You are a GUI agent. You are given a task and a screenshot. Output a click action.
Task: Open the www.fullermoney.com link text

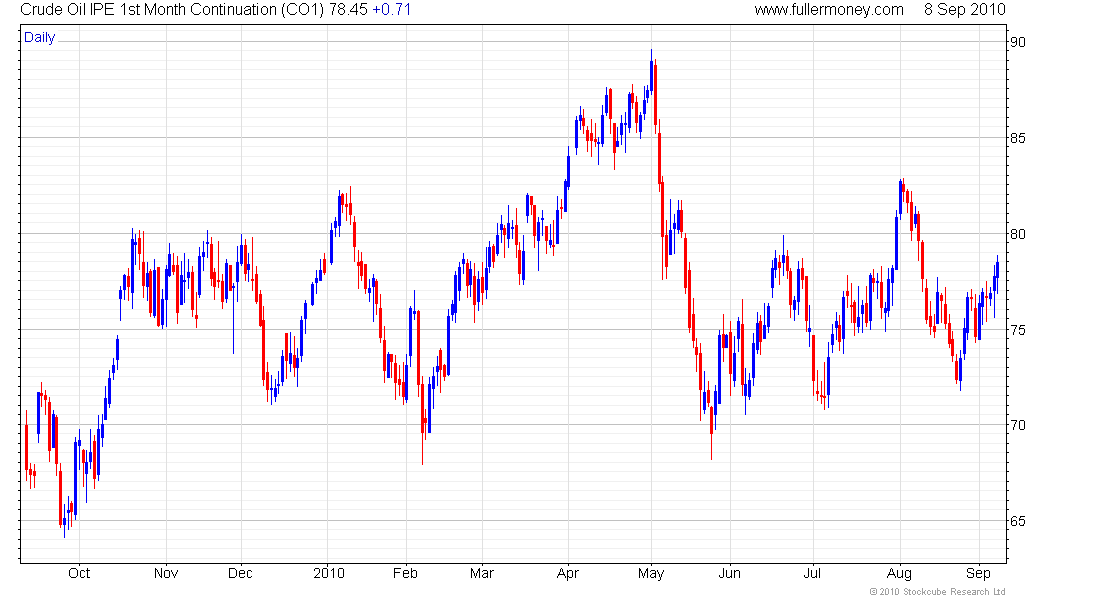pos(829,10)
